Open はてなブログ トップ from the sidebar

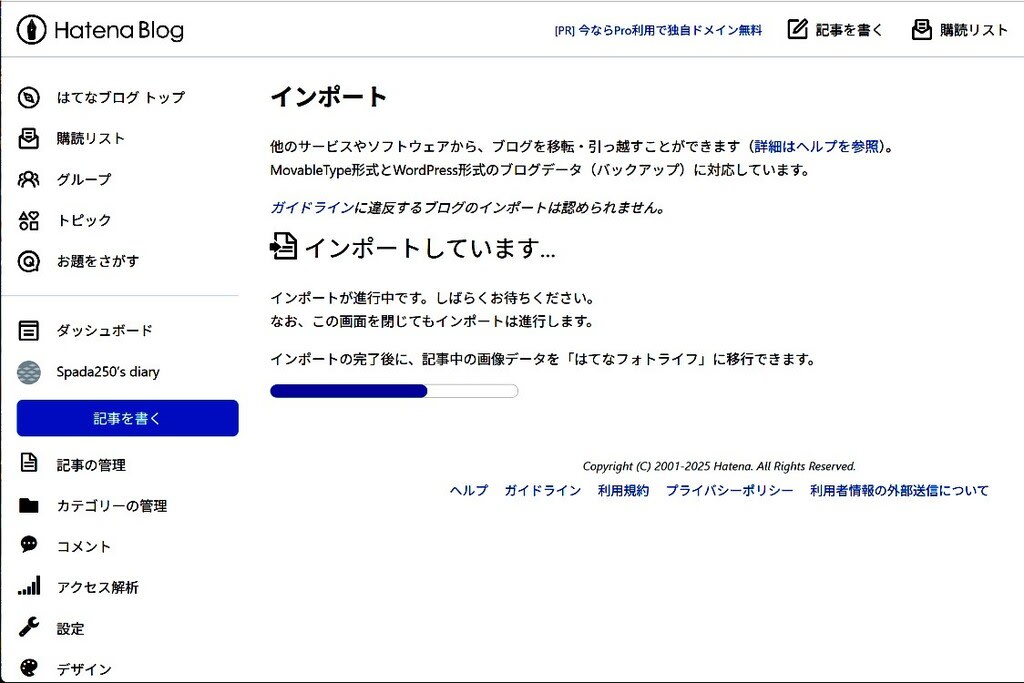click(x=120, y=97)
